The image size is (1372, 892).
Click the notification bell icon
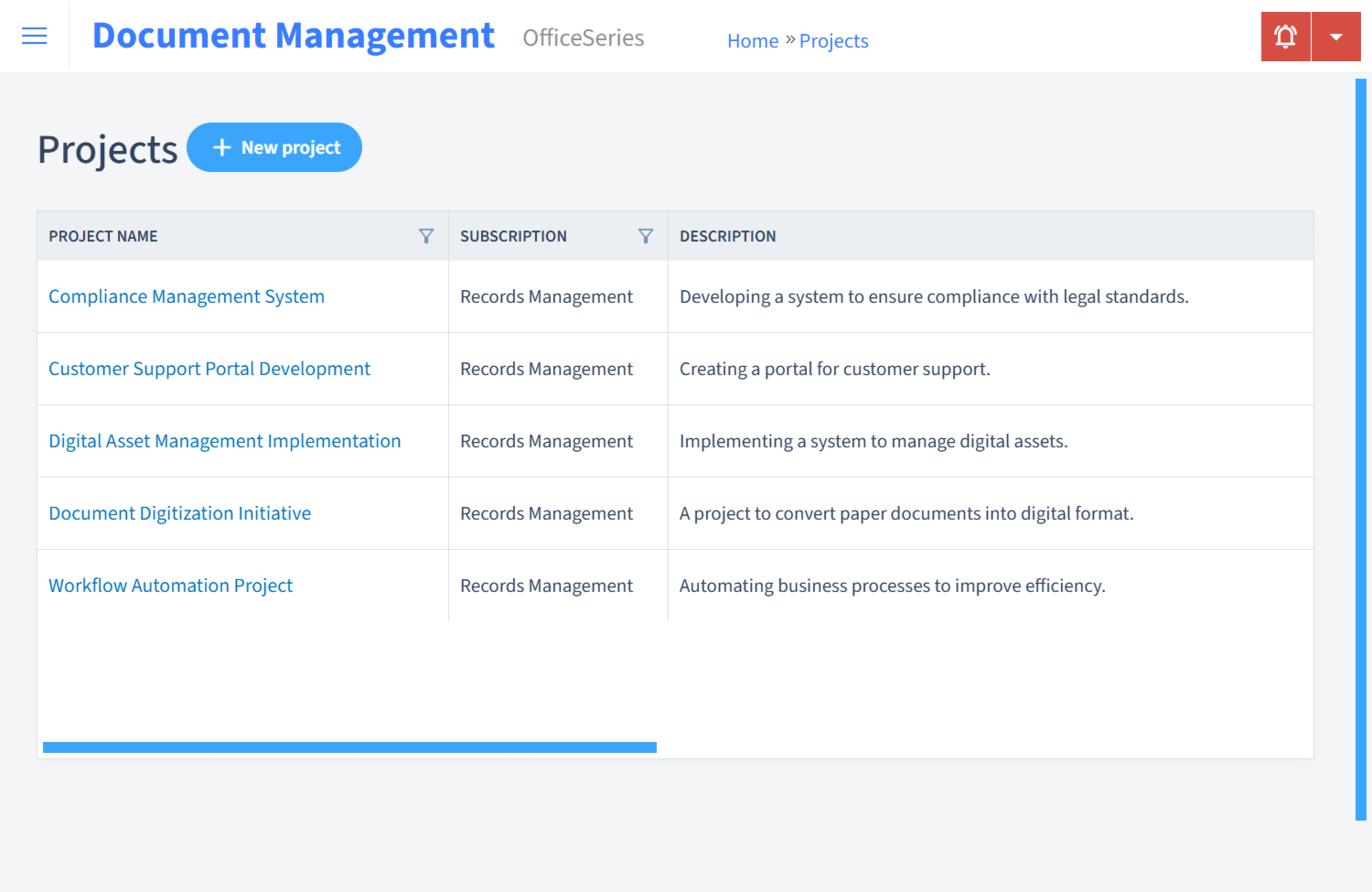pos(1285,36)
